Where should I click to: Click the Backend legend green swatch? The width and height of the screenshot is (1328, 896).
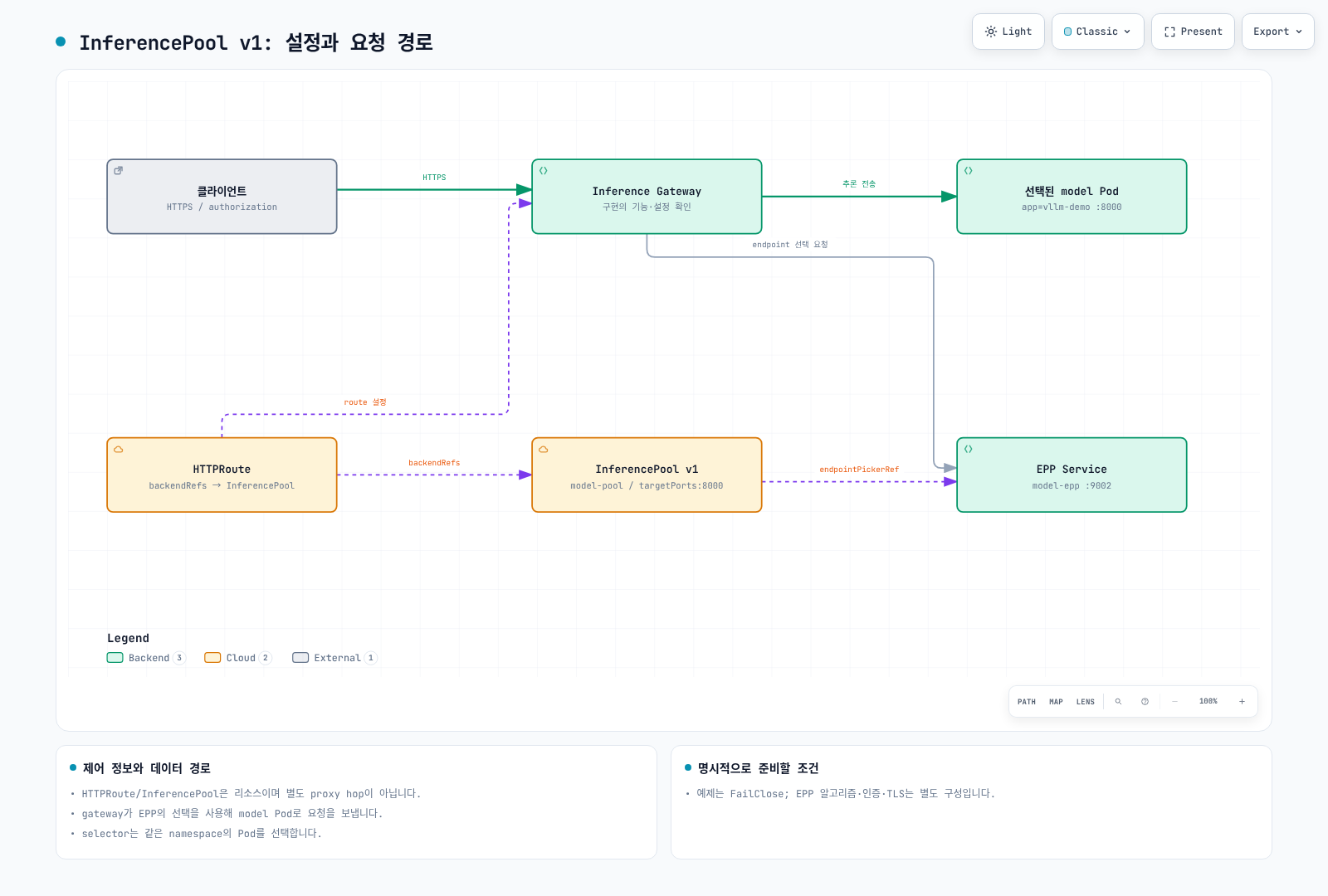pyautogui.click(x=115, y=658)
